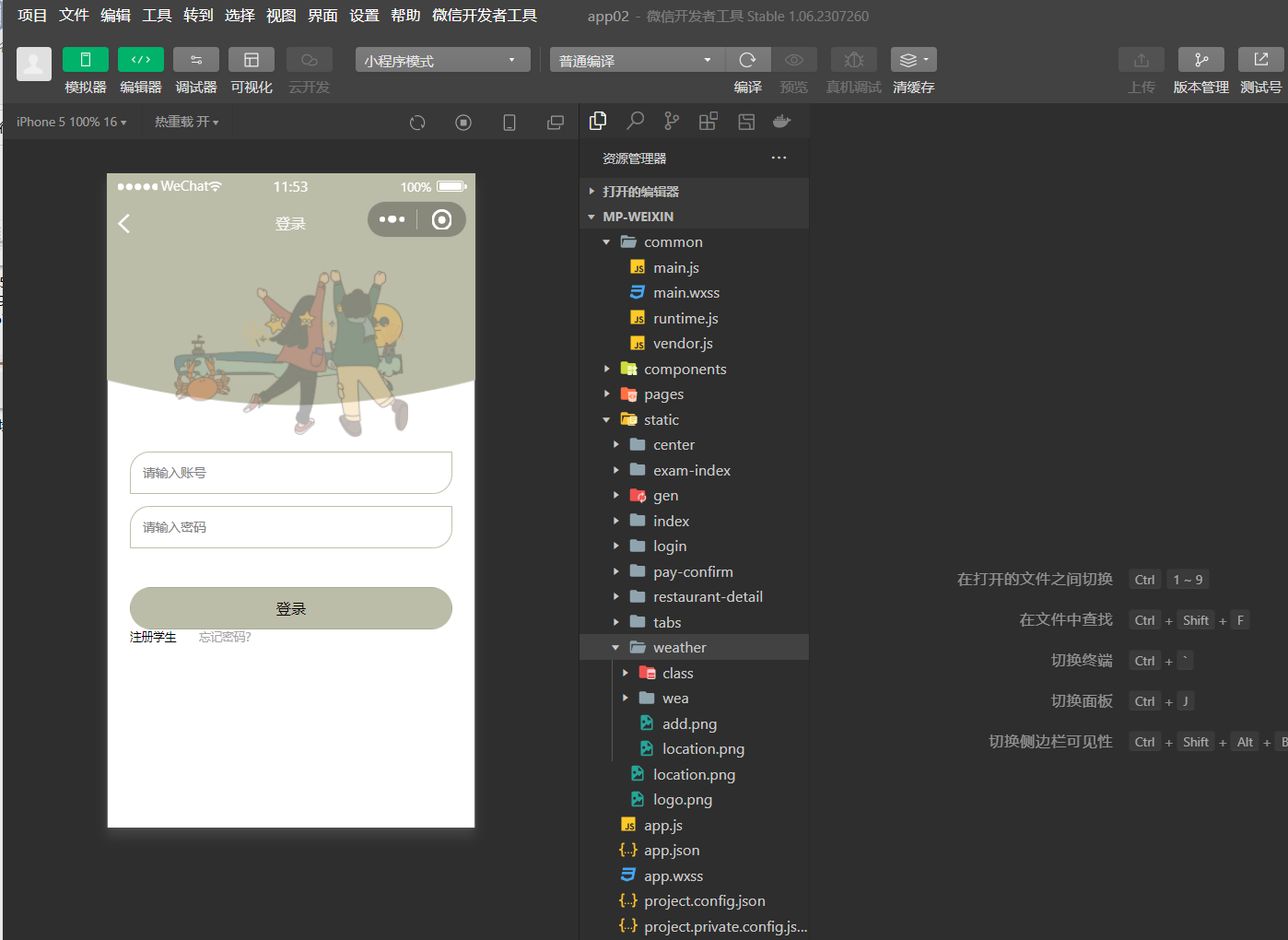
Task: Expand the restaurant-detail folder
Action: pyautogui.click(x=695, y=597)
